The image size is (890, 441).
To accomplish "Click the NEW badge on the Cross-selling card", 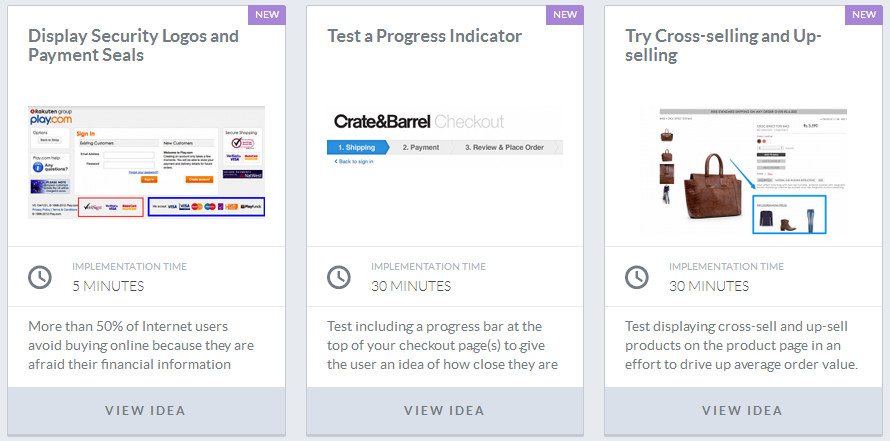I will pyautogui.click(x=864, y=15).
